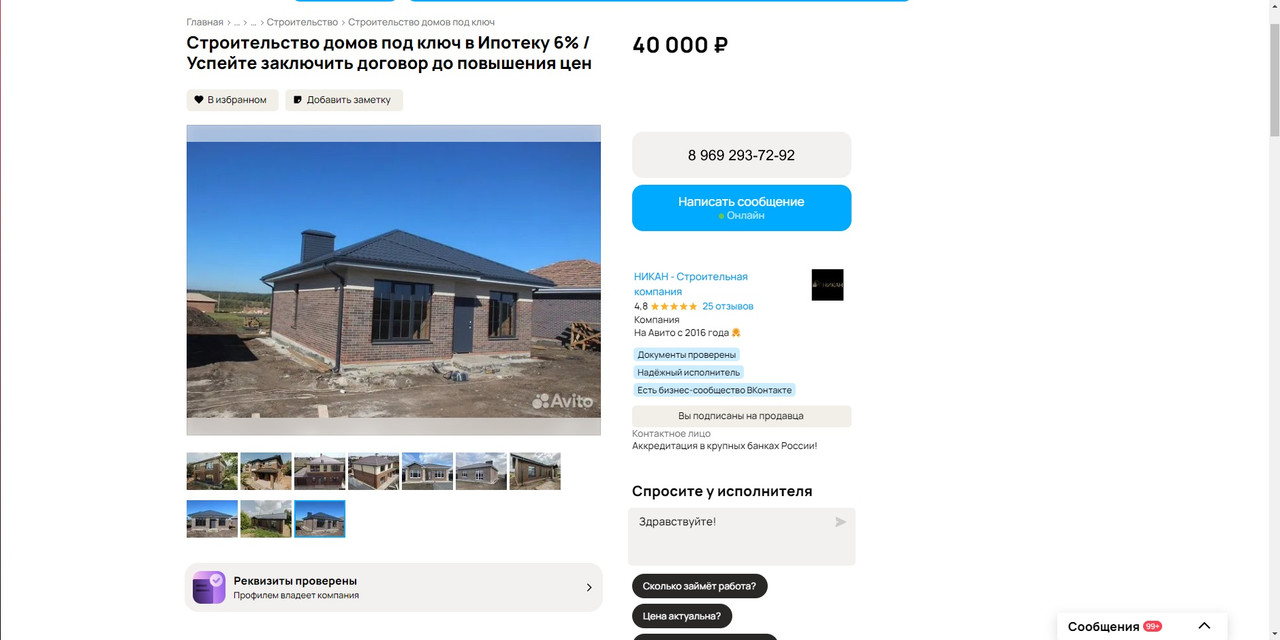Click the Здравствуйте message input field
This screenshot has width=1280, height=640.
pyautogui.click(x=741, y=537)
